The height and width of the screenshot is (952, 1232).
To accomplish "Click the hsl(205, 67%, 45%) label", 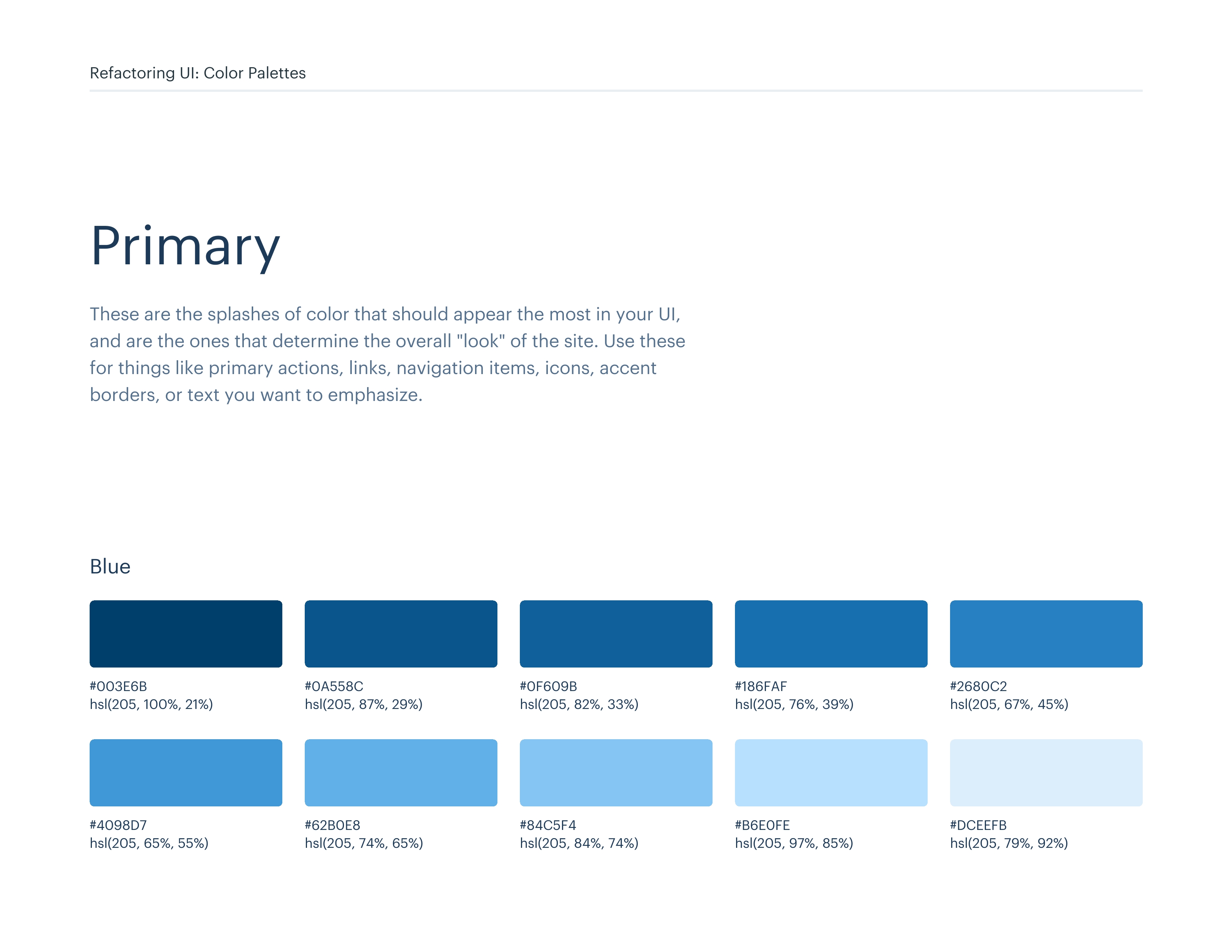I will point(1009,704).
